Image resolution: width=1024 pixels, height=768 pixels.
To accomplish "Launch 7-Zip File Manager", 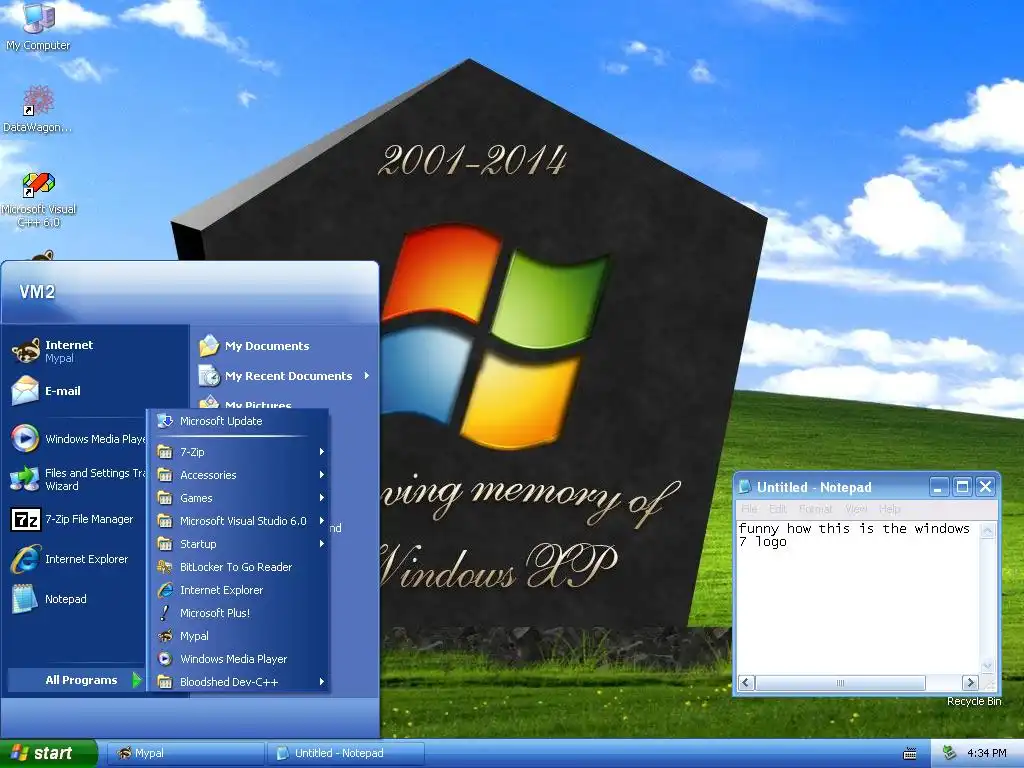I will (x=75, y=519).
